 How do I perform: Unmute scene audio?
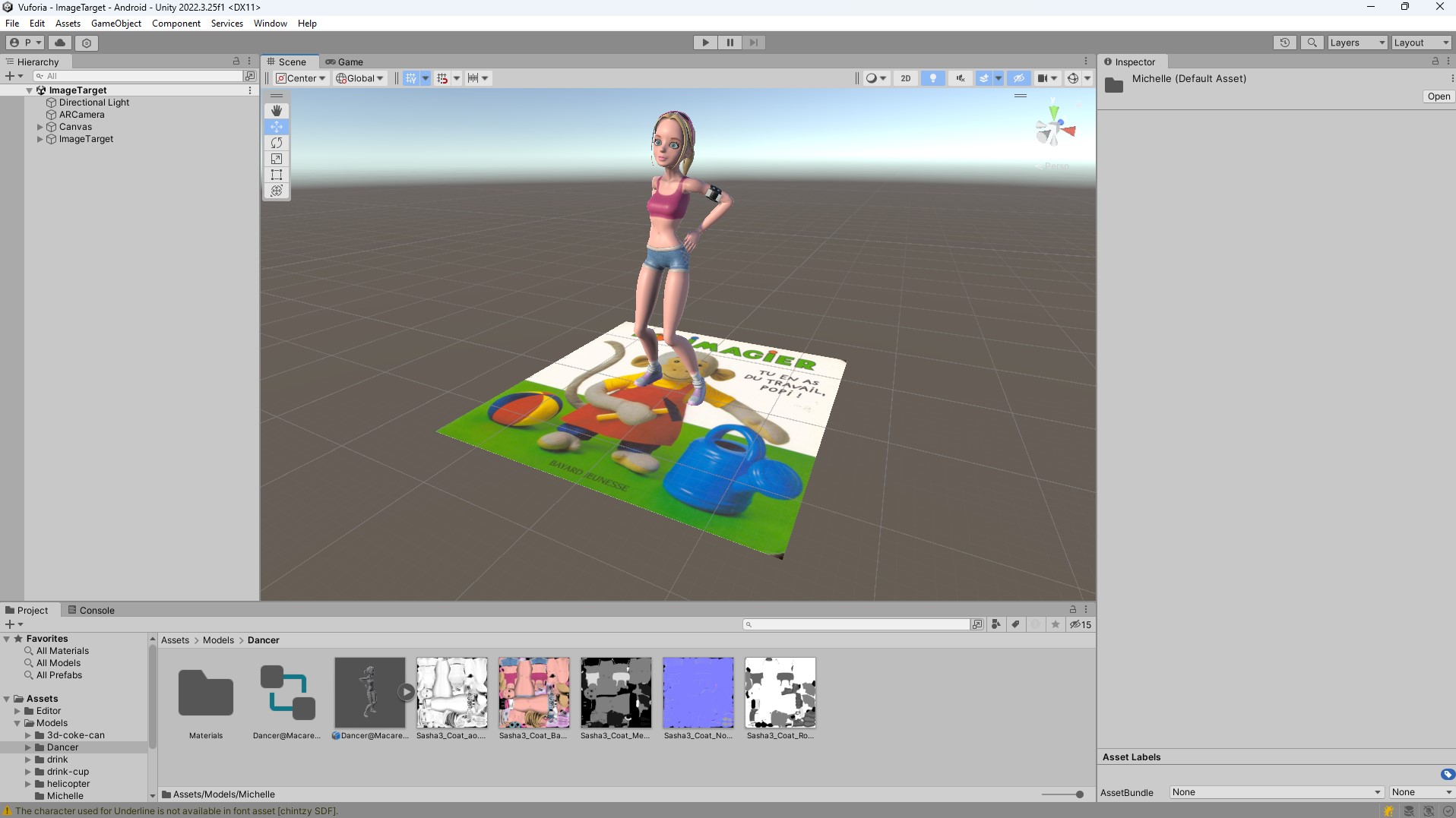(x=960, y=77)
